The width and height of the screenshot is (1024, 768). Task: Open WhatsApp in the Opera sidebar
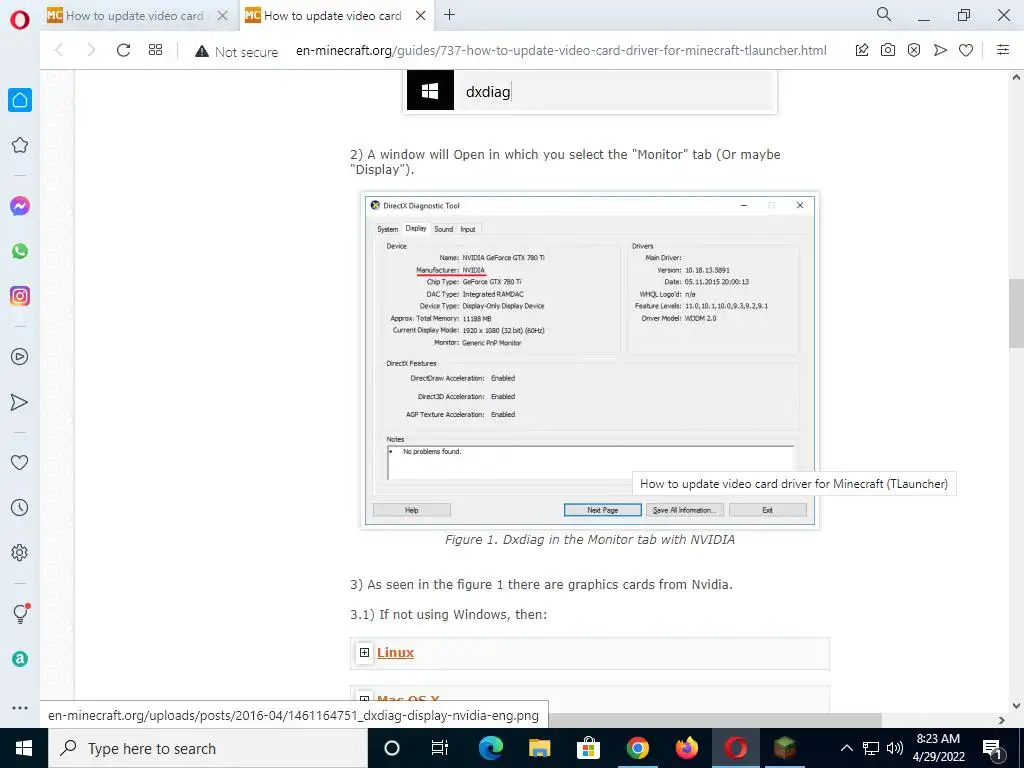[20, 251]
